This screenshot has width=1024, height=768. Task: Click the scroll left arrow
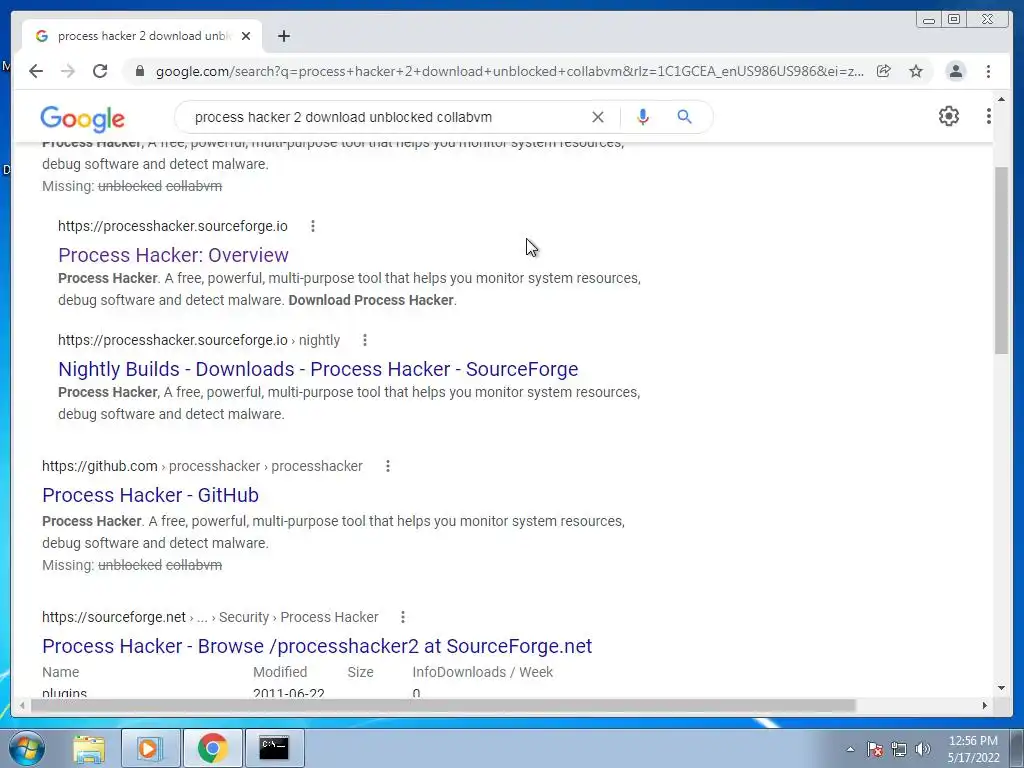click(22, 705)
